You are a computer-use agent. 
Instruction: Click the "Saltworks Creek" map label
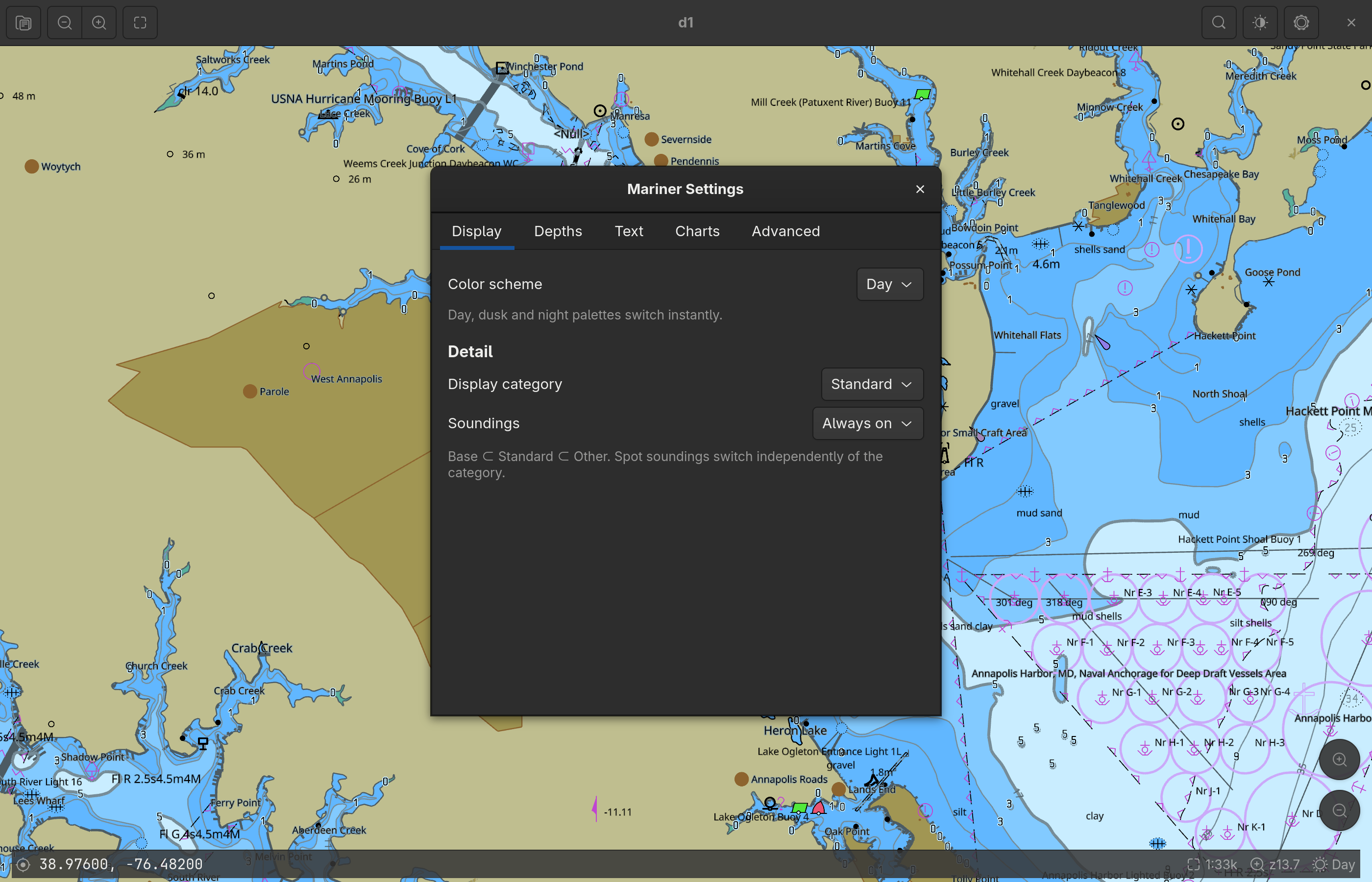tap(232, 60)
